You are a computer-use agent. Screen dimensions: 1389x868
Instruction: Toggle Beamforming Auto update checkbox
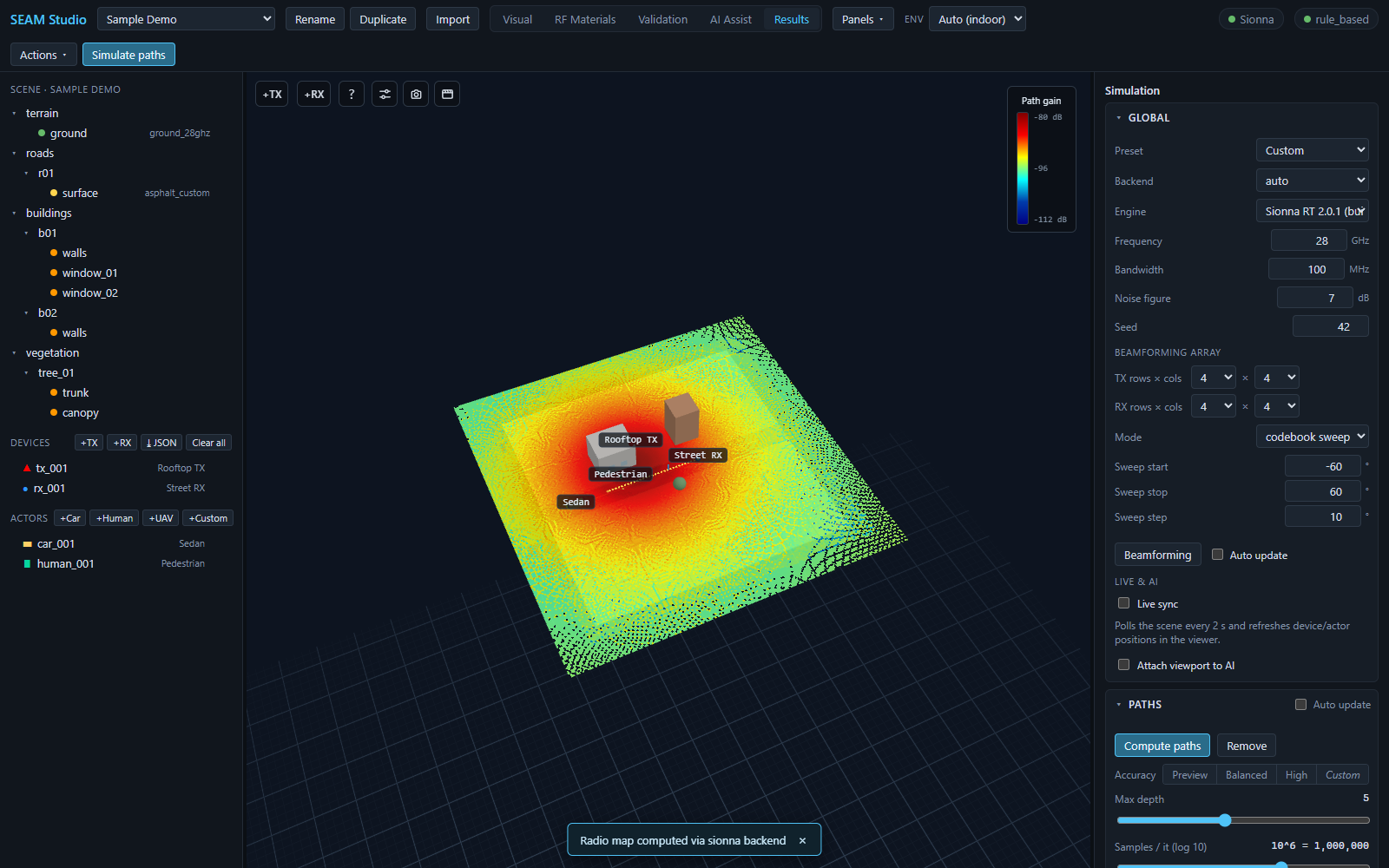pyautogui.click(x=1217, y=555)
